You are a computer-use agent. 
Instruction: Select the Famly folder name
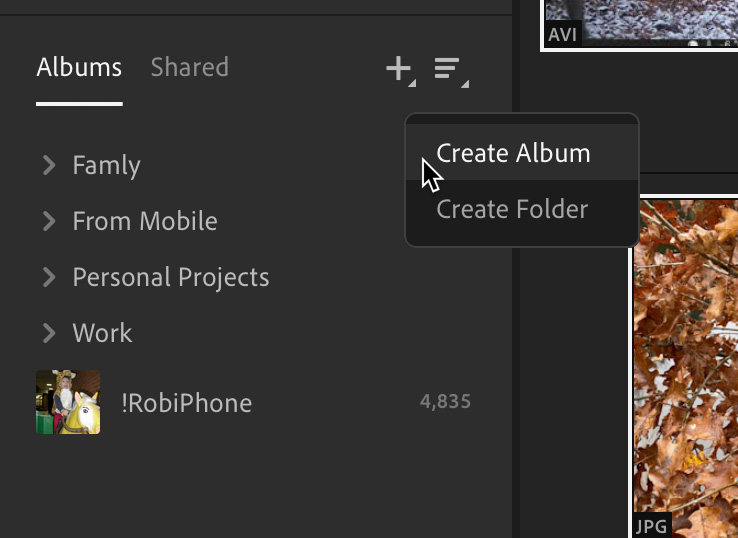click(x=106, y=165)
